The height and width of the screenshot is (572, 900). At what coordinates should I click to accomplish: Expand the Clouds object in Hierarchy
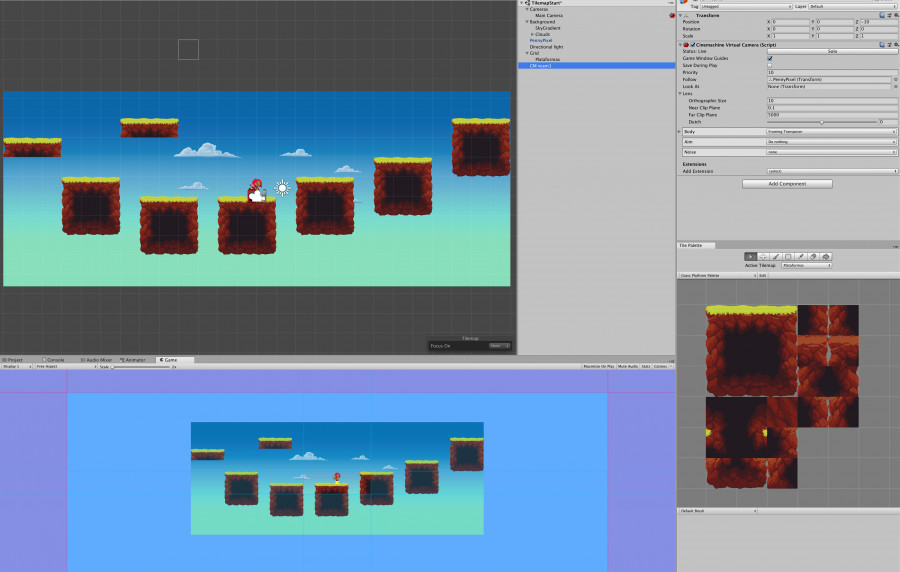point(532,34)
